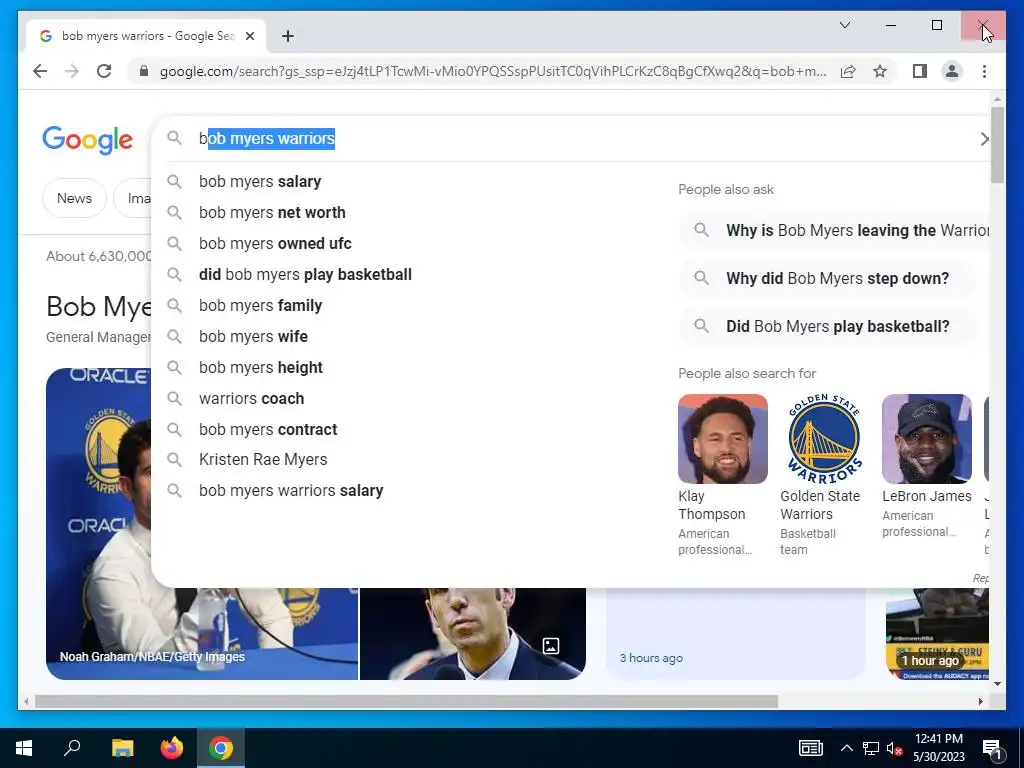Click the image gallery icon on photo

[x=551, y=646]
